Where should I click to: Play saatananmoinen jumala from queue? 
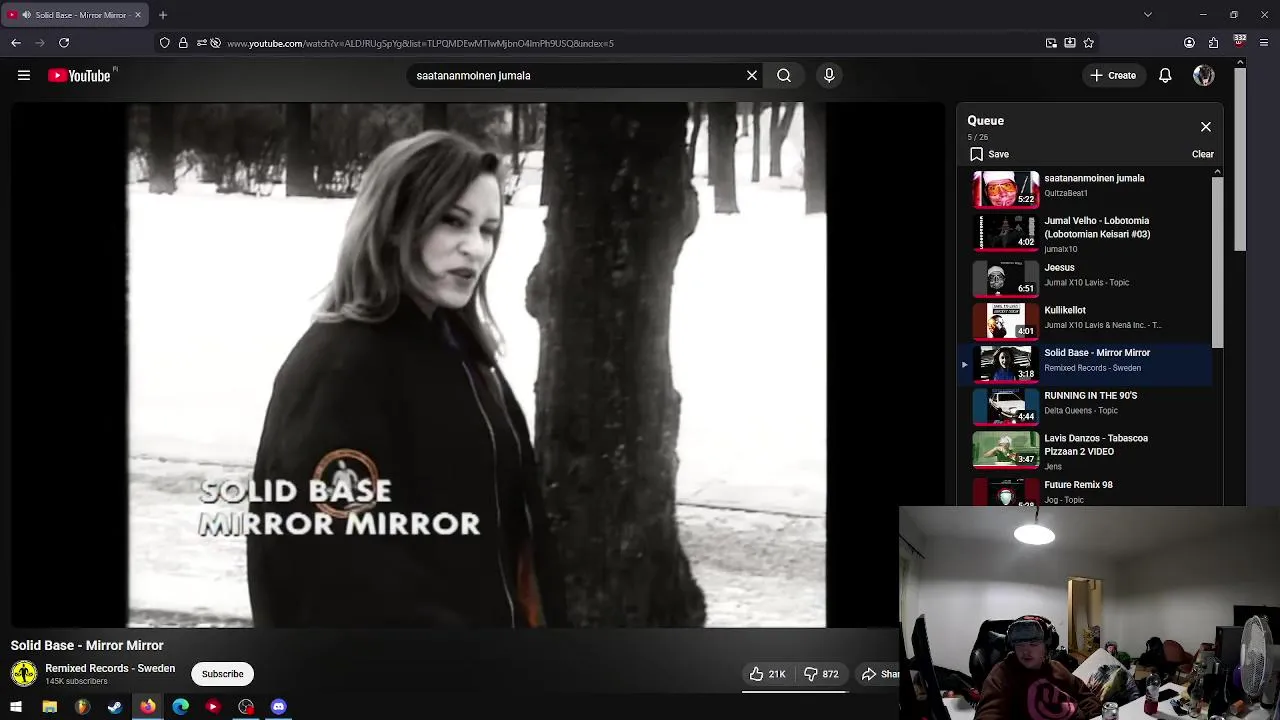click(x=1084, y=188)
